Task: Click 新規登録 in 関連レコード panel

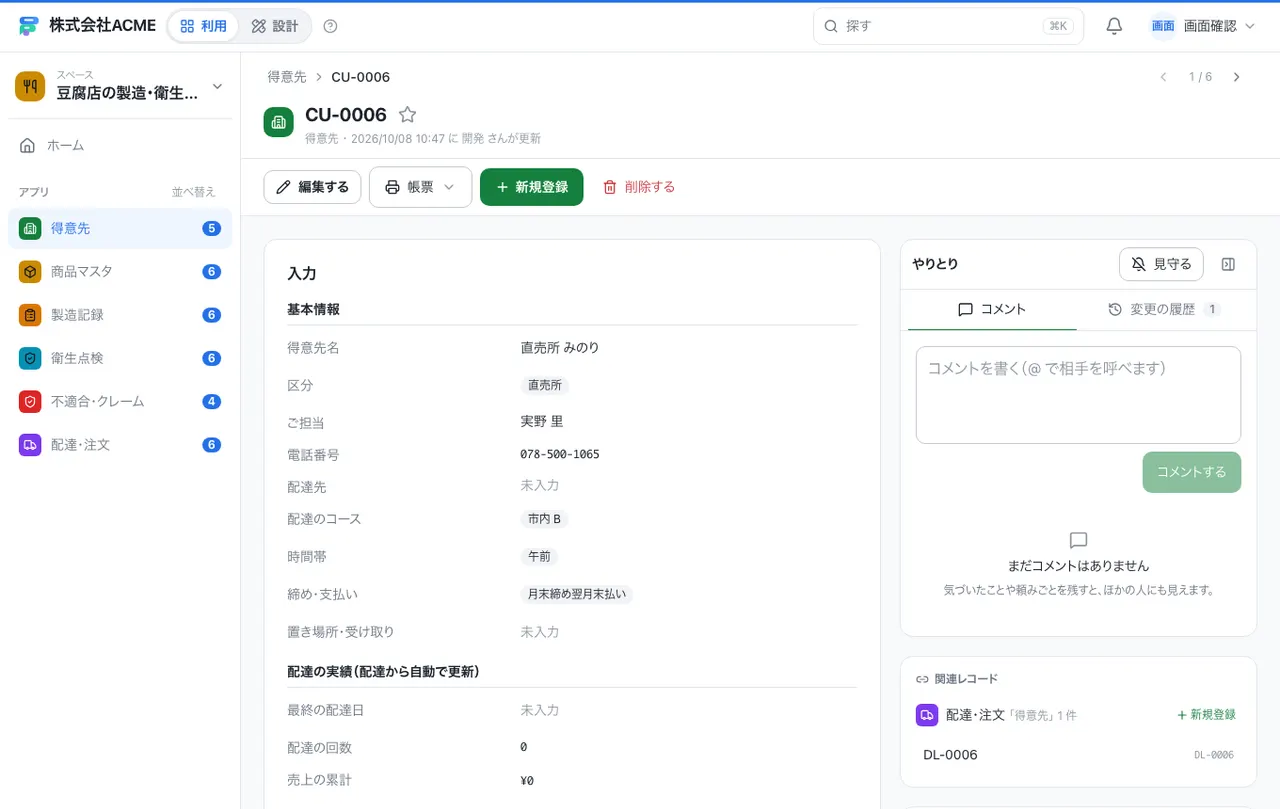Action: pos(1206,715)
